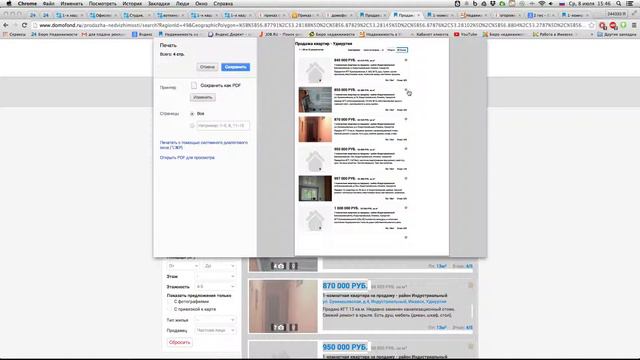Open the Файл menu
640x360 pixels.
[48, 3]
